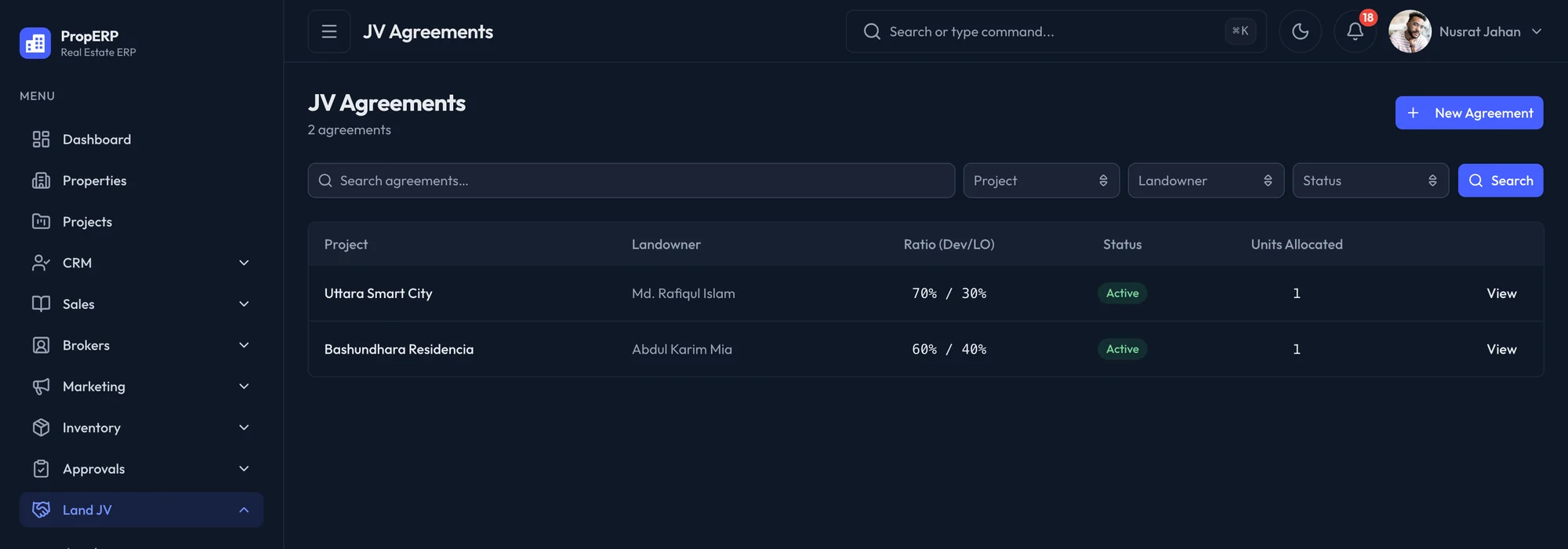Click the blue Search button

[1501, 180]
